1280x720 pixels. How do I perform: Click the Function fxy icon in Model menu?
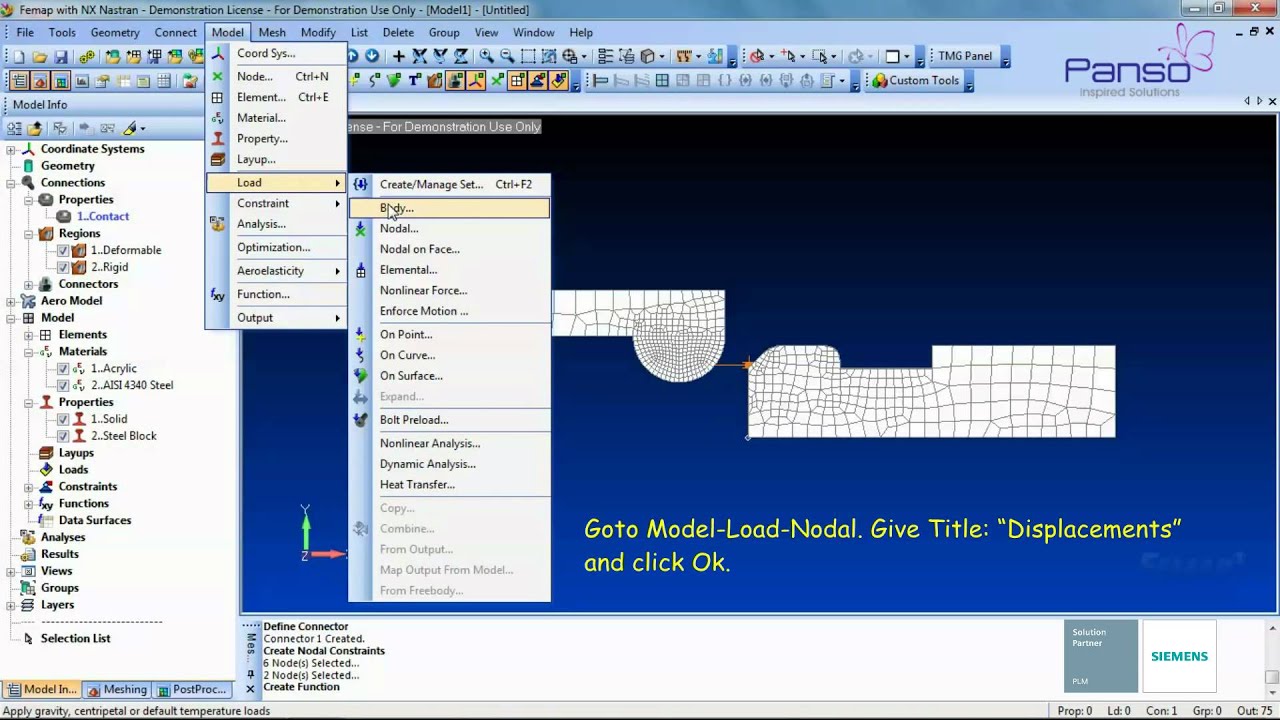pyautogui.click(x=217, y=295)
